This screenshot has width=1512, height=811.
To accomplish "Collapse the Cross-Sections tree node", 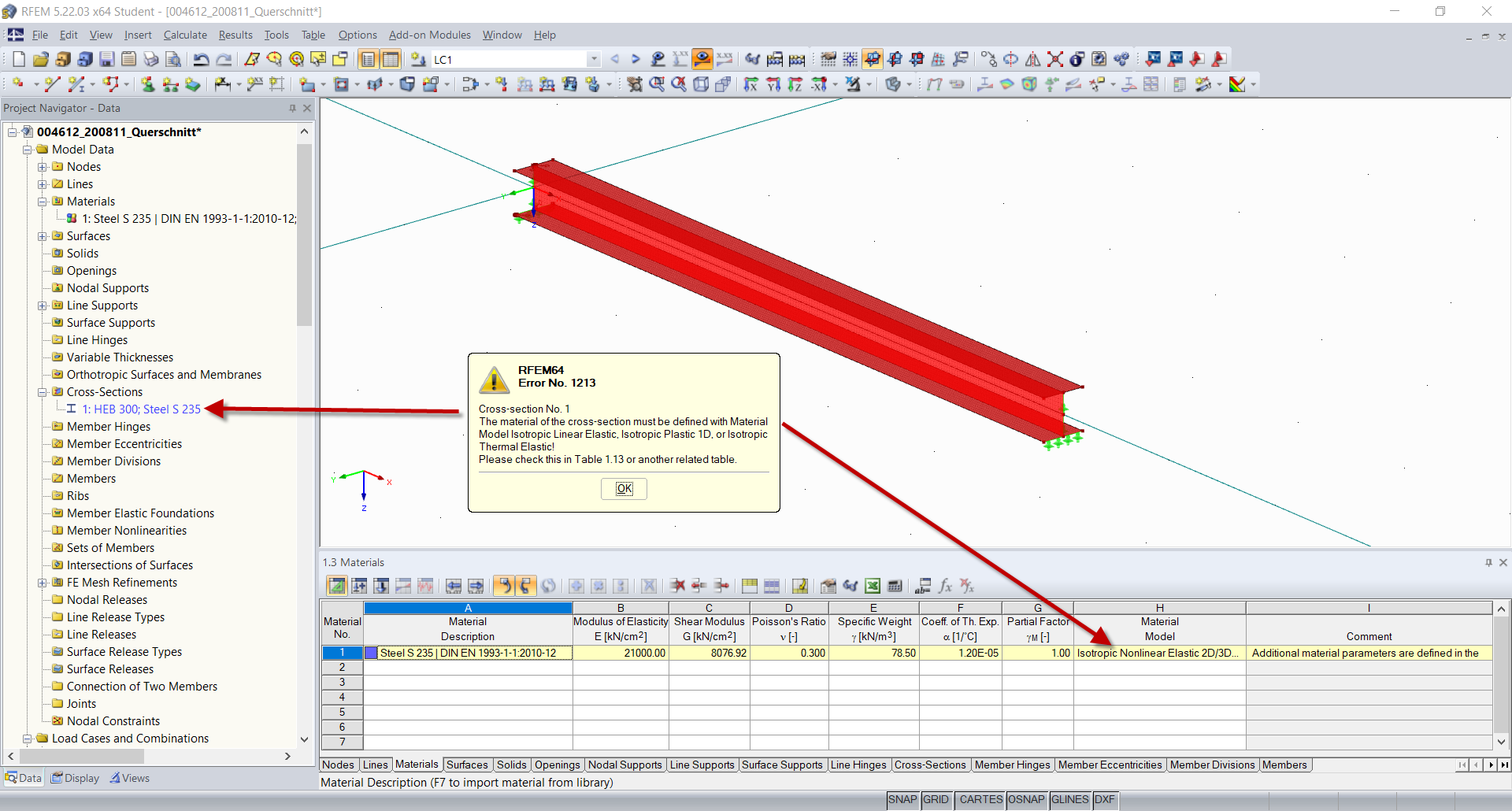I will (x=43, y=392).
